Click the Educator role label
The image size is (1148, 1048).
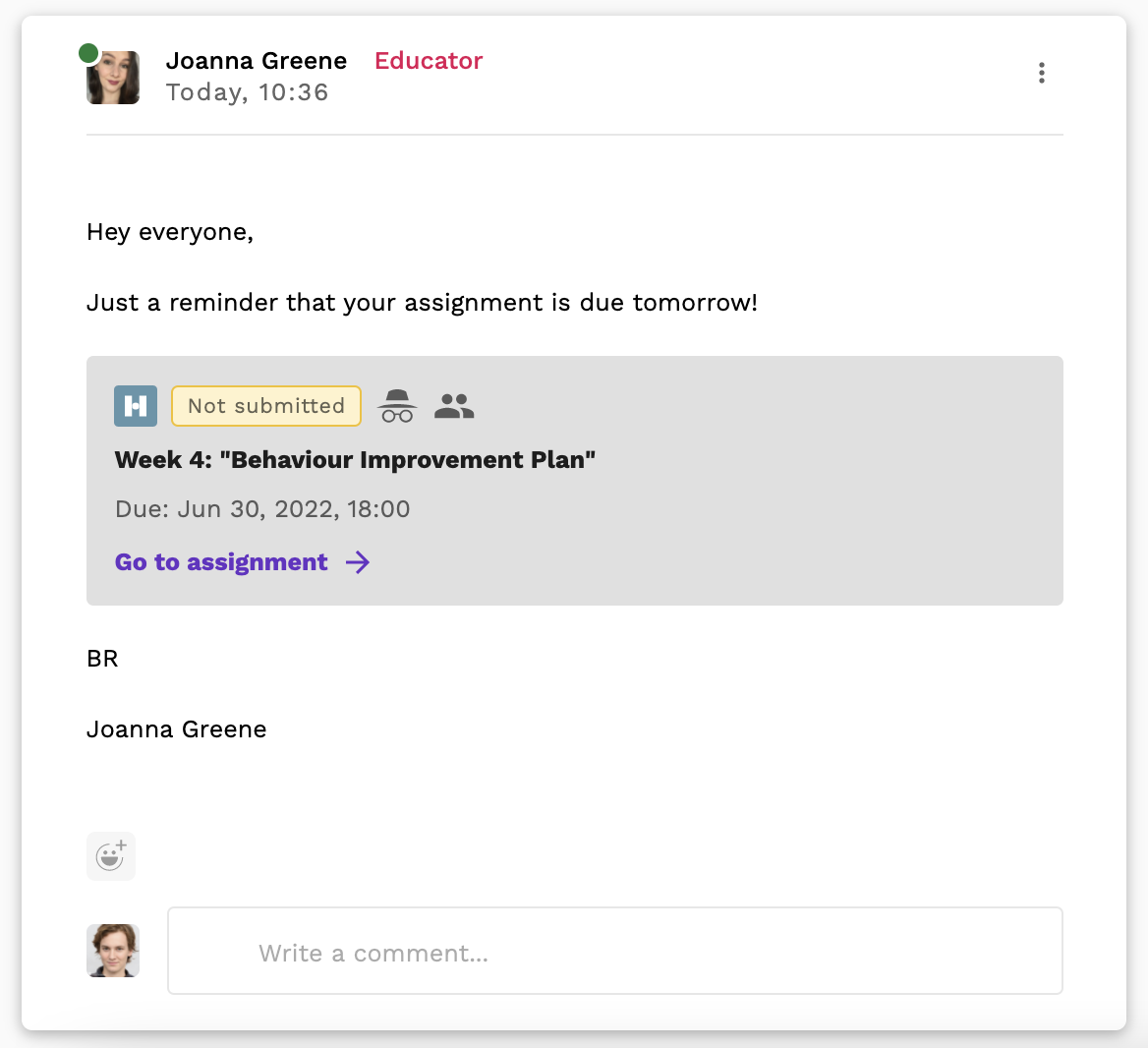tap(429, 60)
